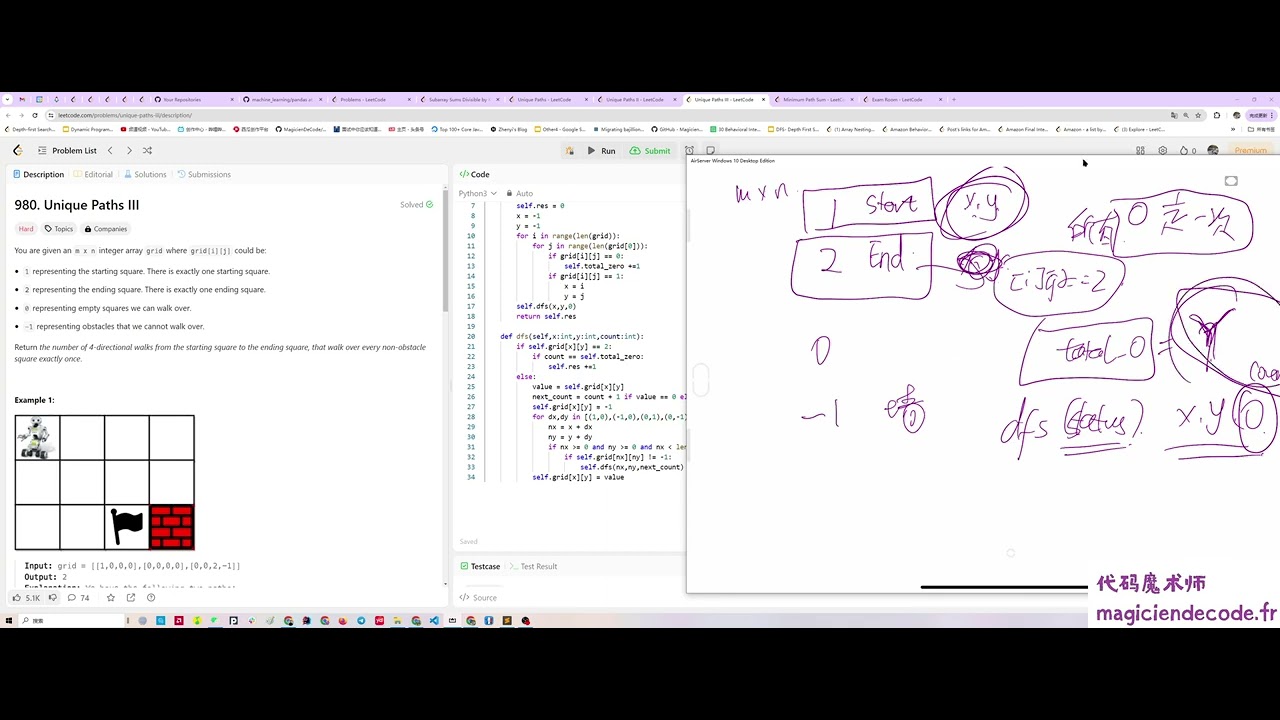
Task: Open the user profile avatar
Action: pyautogui.click(x=1213, y=151)
